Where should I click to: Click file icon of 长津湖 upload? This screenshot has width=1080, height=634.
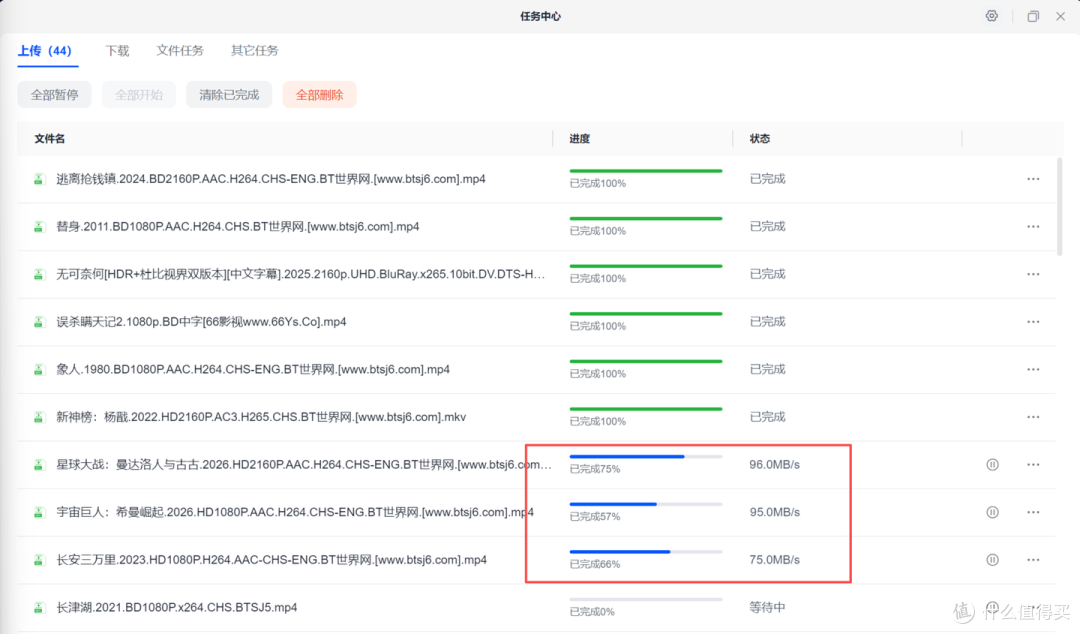point(39,607)
